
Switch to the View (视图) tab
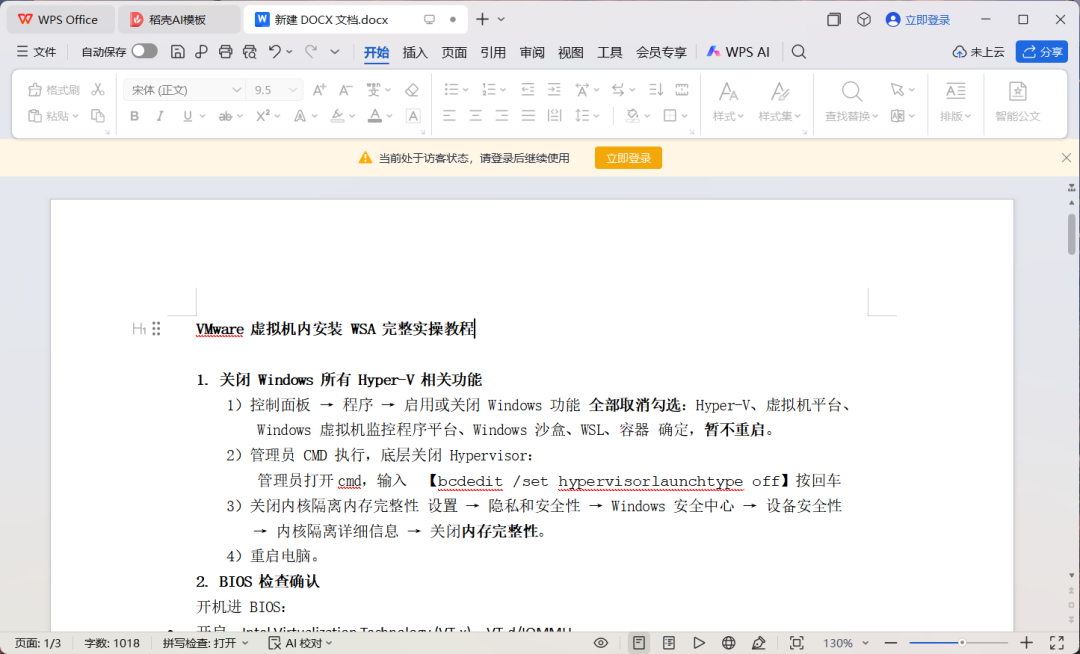(570, 52)
